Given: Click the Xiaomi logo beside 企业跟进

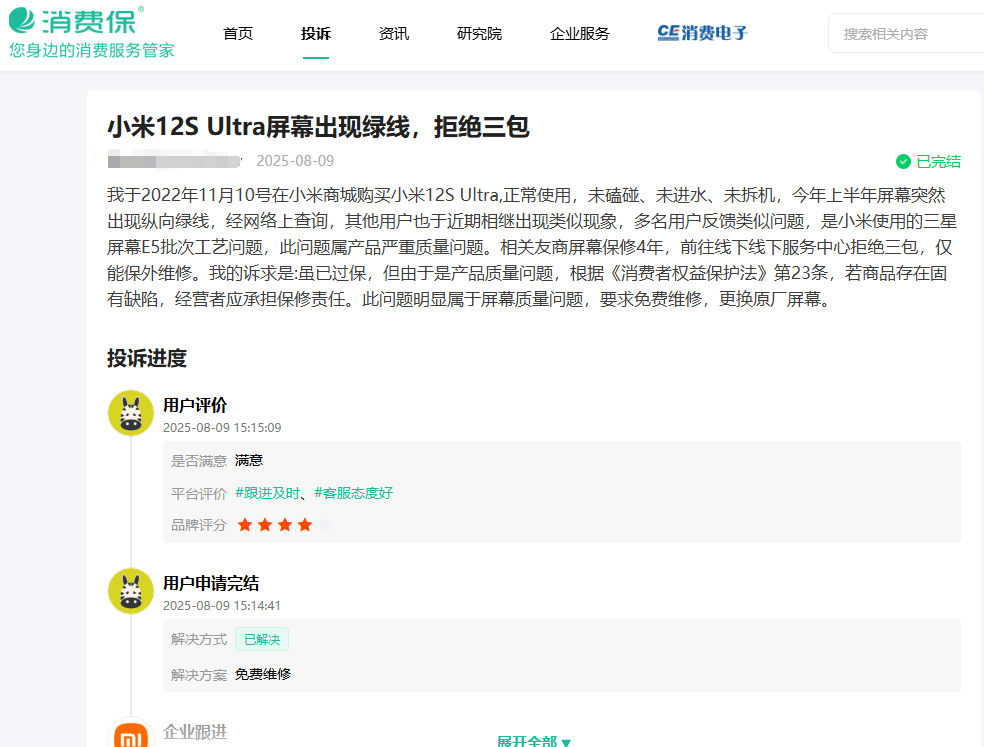Looking at the screenshot, I should 131,733.
